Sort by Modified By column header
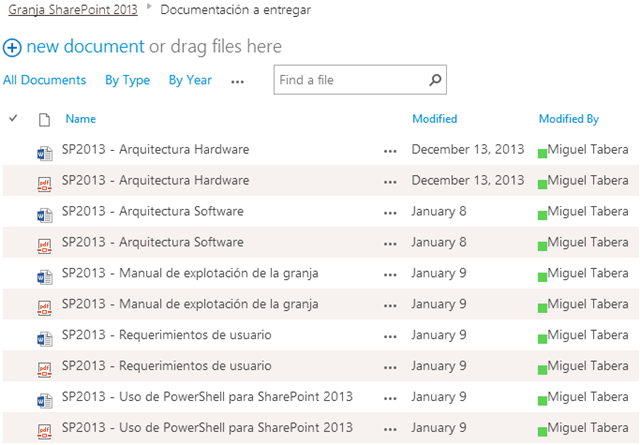This screenshot has height=445, width=640. (569, 119)
